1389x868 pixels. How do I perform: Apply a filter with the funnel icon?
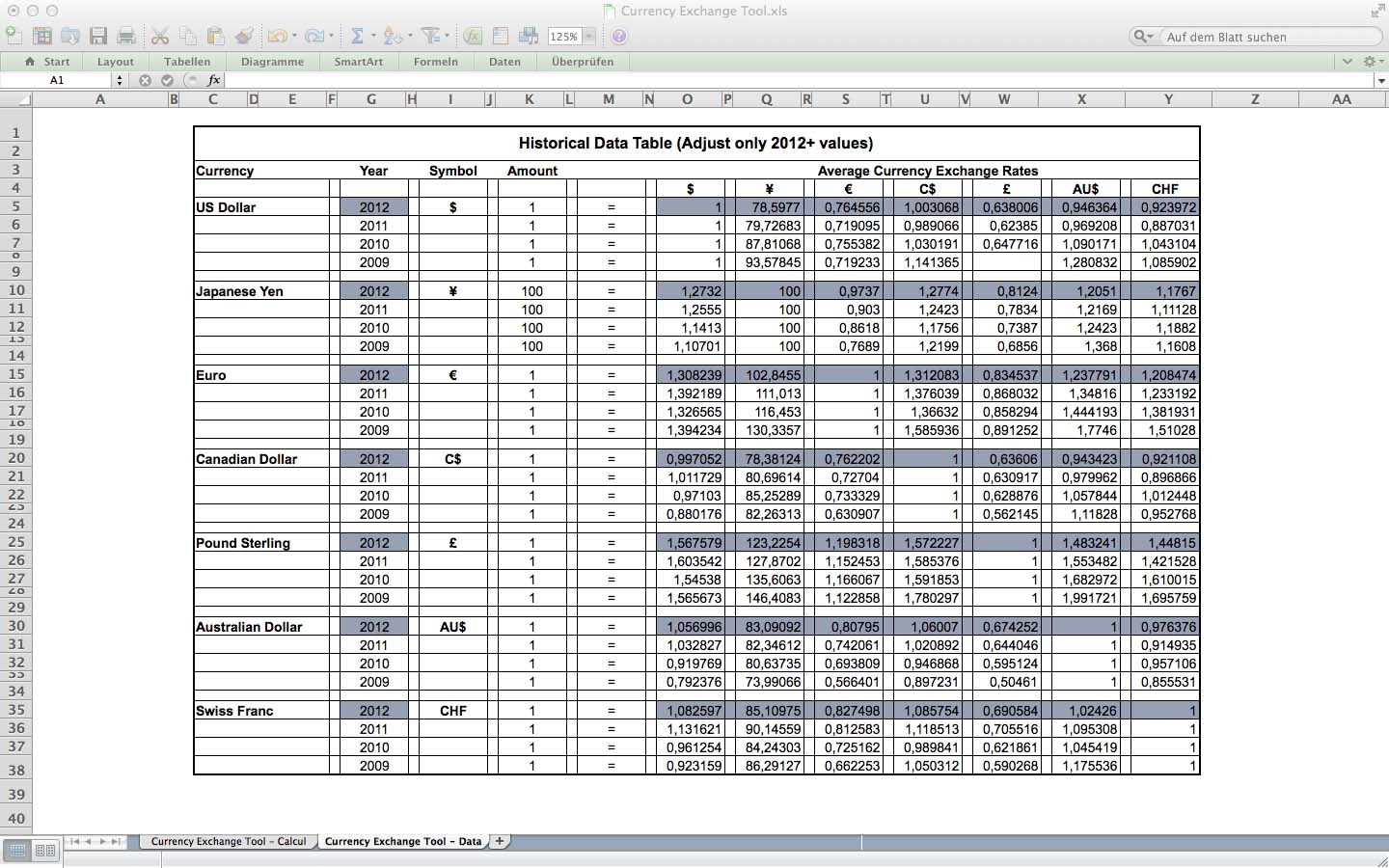click(429, 36)
